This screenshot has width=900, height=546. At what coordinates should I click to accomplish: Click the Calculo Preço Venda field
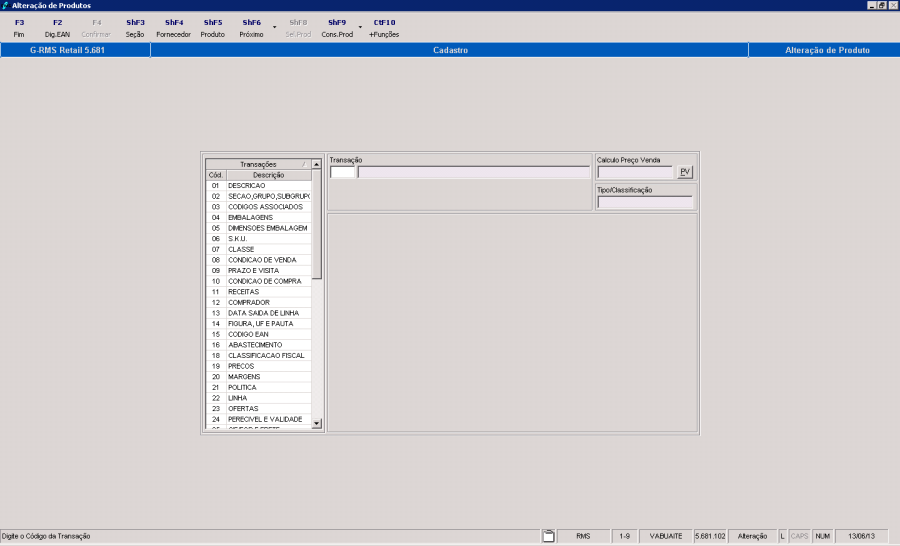[635, 172]
